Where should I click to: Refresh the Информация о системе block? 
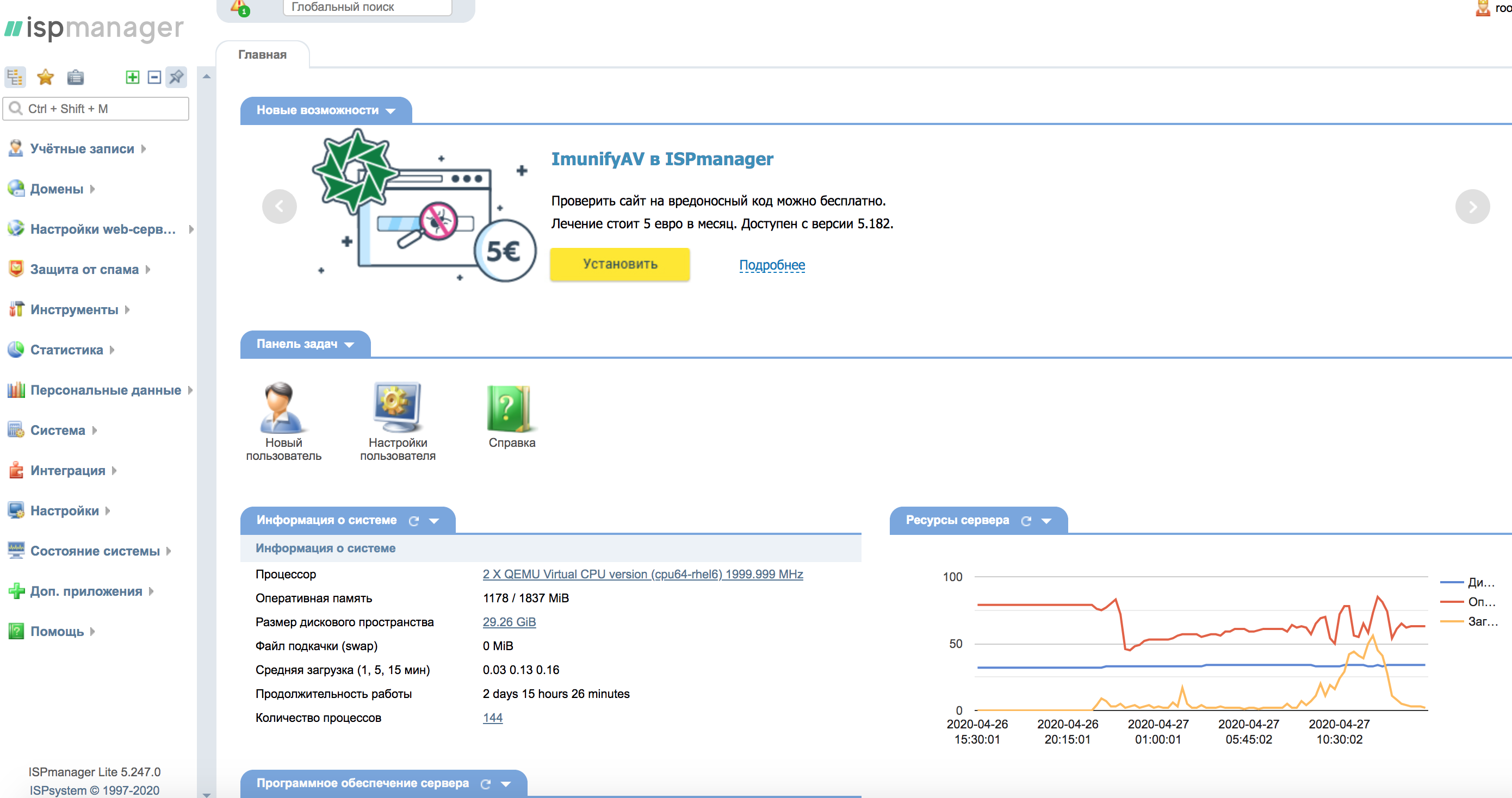tap(414, 521)
